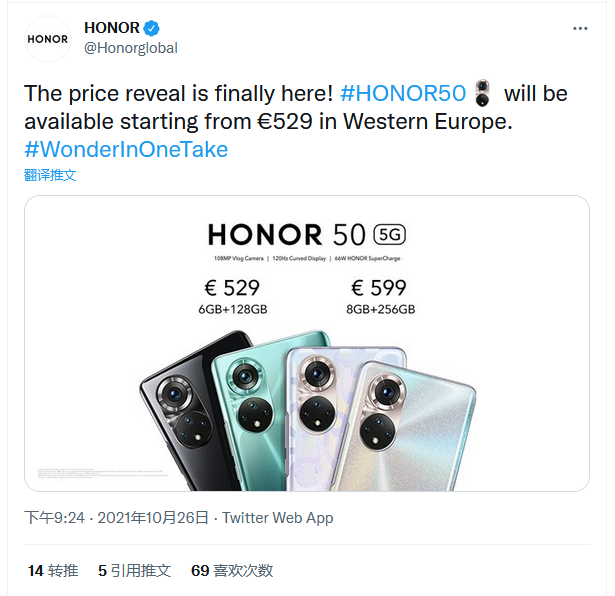Screen dimensions: 615x596
Task: View the 5 引用推文 quote tweets
Action: pos(135,571)
